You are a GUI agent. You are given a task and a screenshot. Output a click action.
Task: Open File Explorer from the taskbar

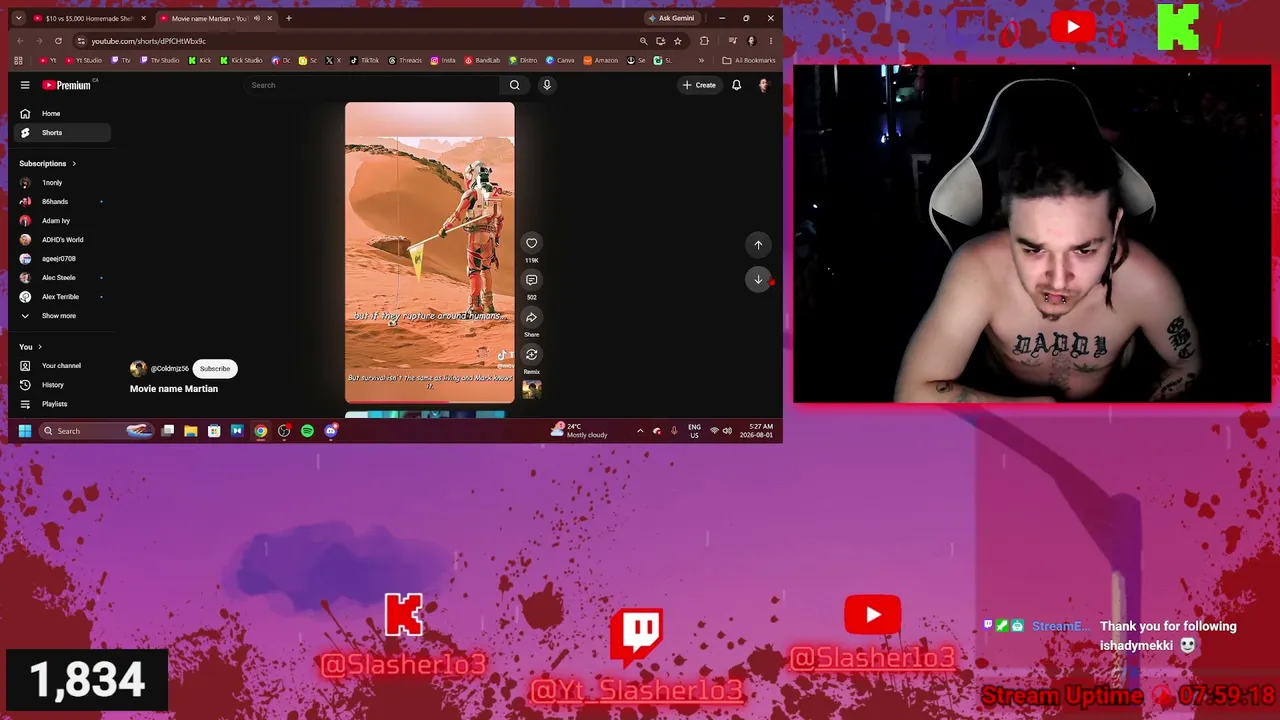tap(190, 431)
